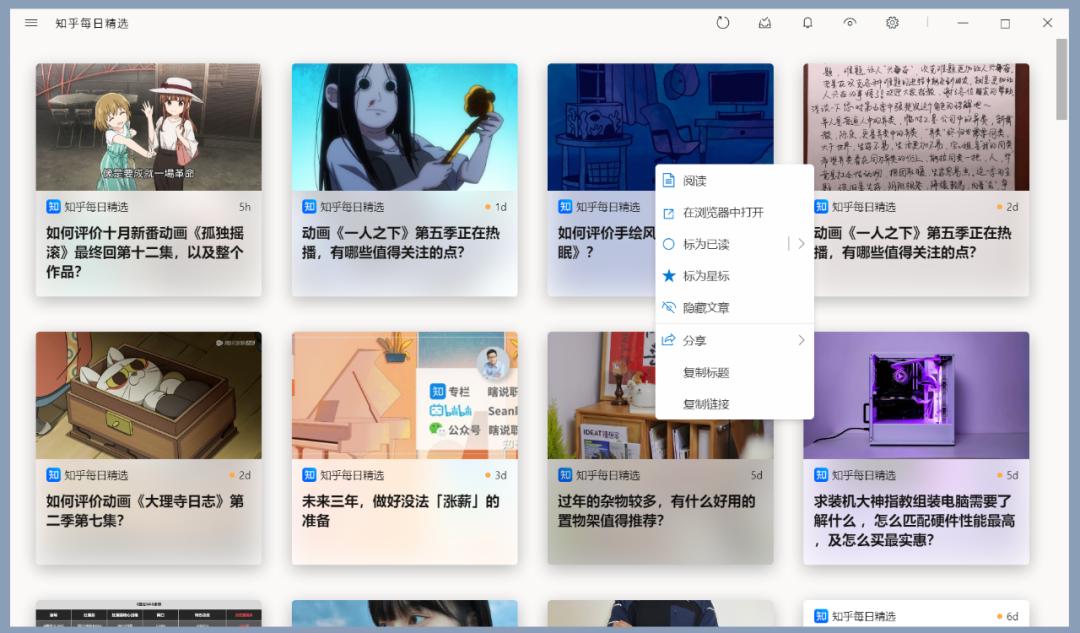Viewport: 1080px width, 633px height.
Task: Click the purple PC build article thumbnail
Action: (915, 395)
